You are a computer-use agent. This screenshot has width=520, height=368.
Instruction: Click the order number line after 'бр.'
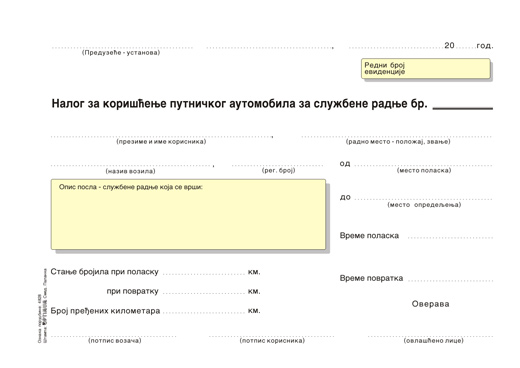463,107
